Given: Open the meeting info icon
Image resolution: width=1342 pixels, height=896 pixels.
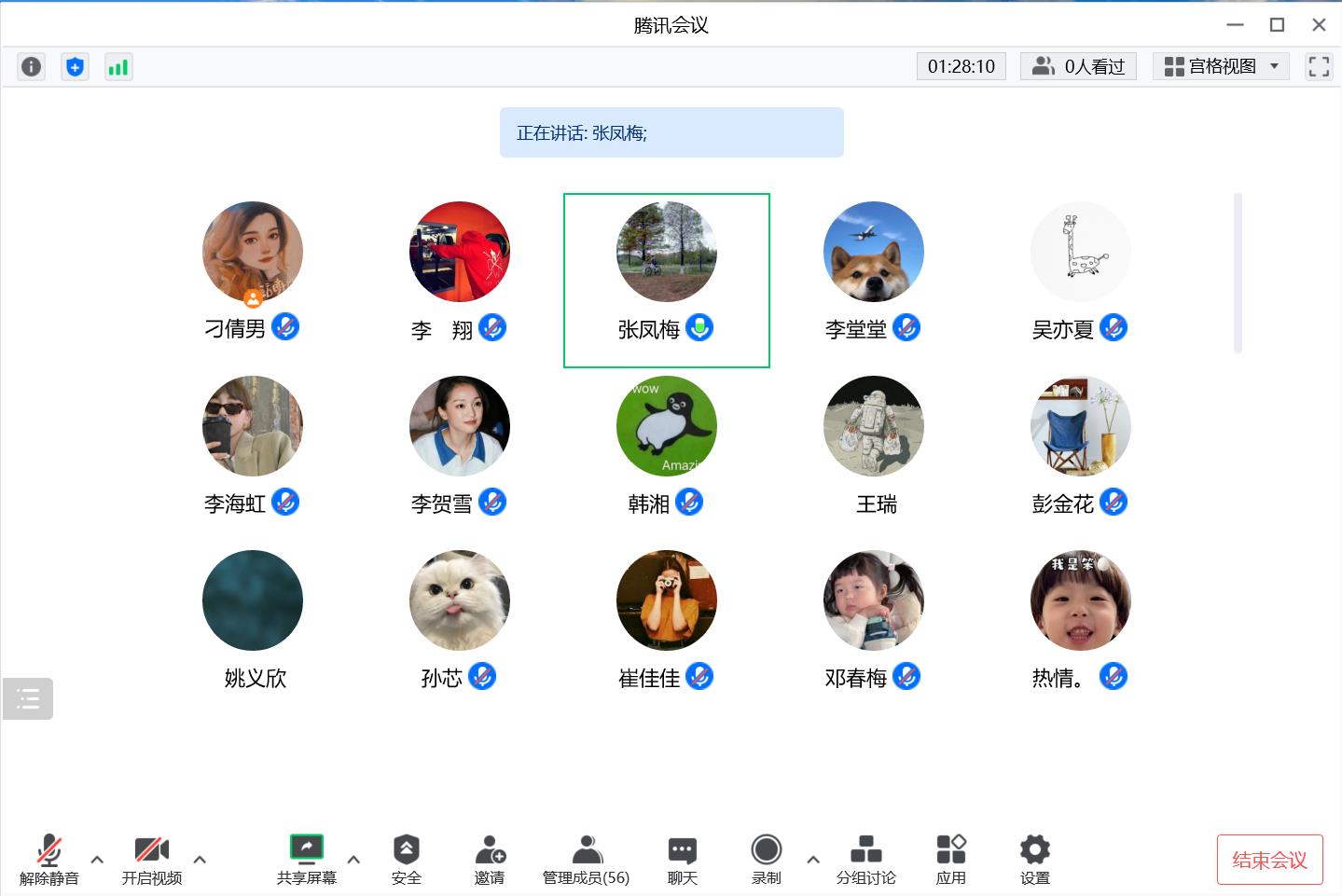Looking at the screenshot, I should (x=32, y=66).
